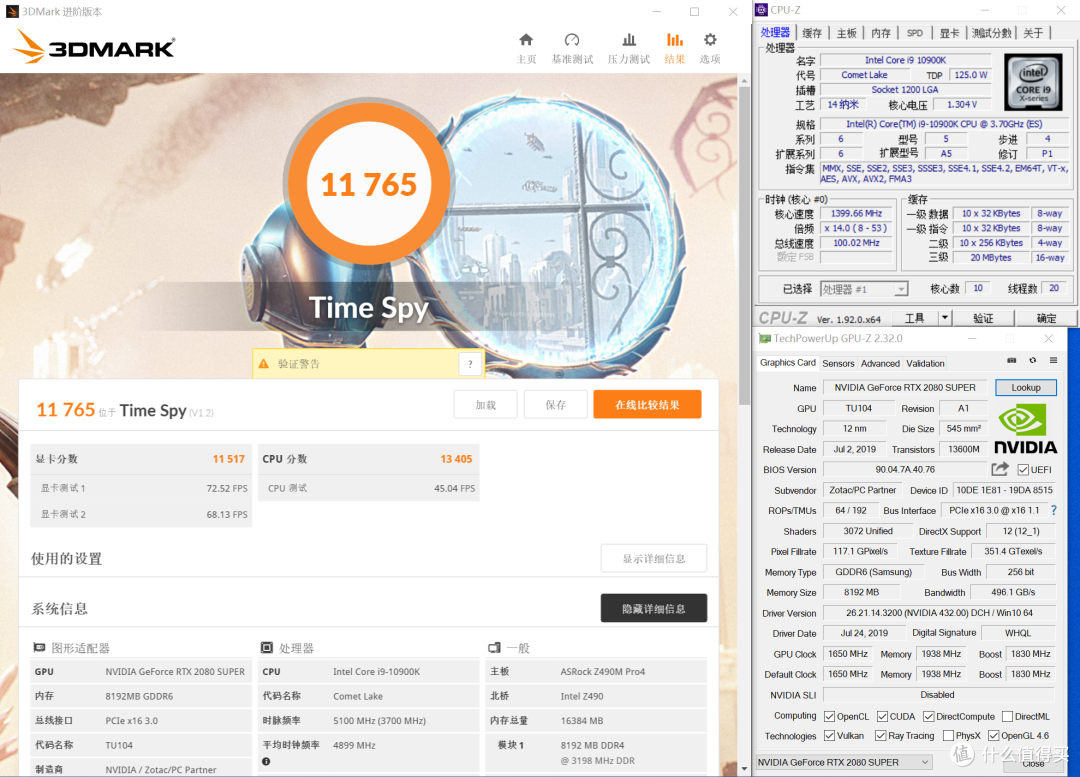Click the general (一般) section icon
The width and height of the screenshot is (1080, 777).
click(x=494, y=648)
